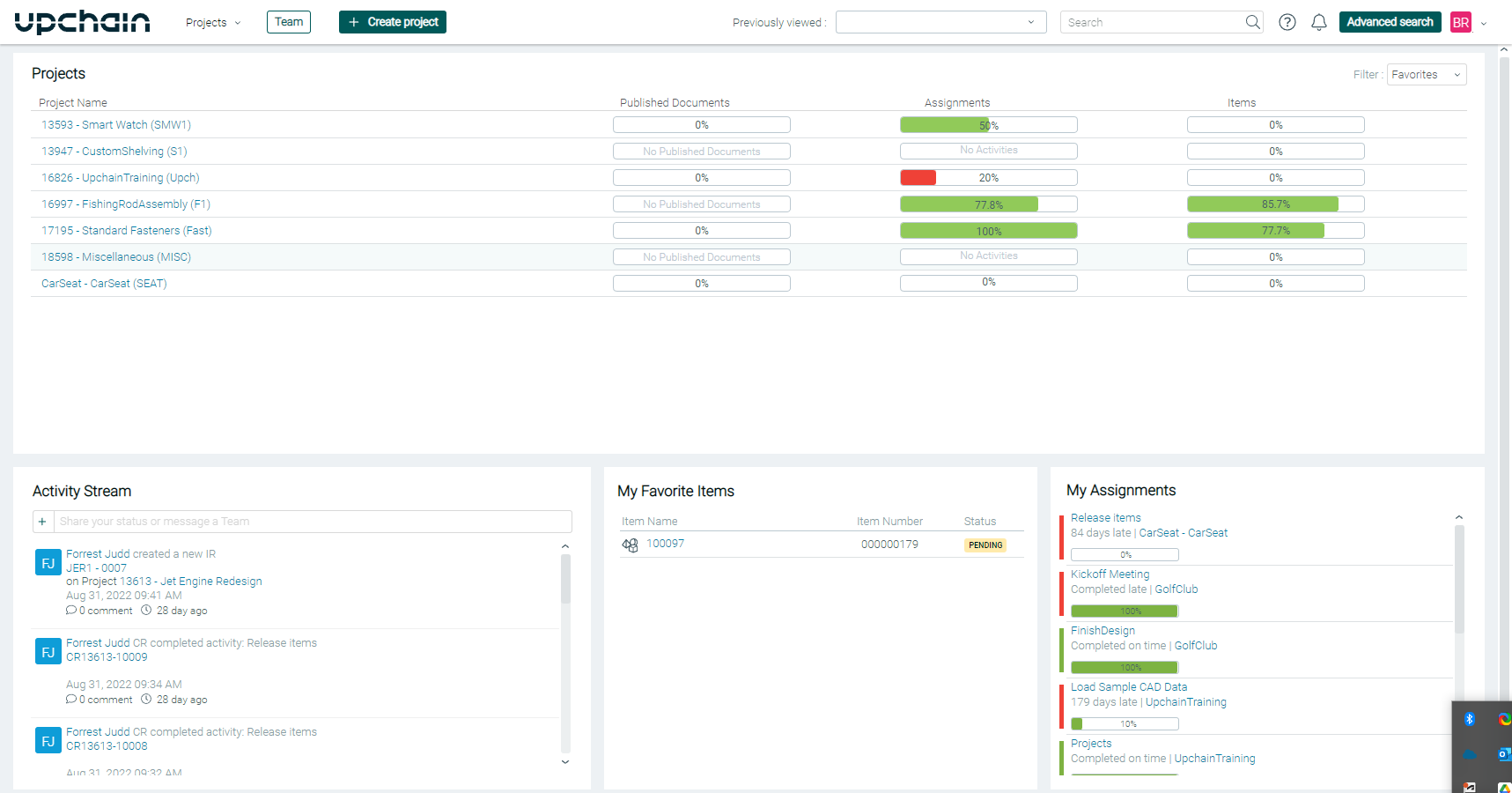
Task: Open Chrome from the system tray
Action: [1504, 719]
